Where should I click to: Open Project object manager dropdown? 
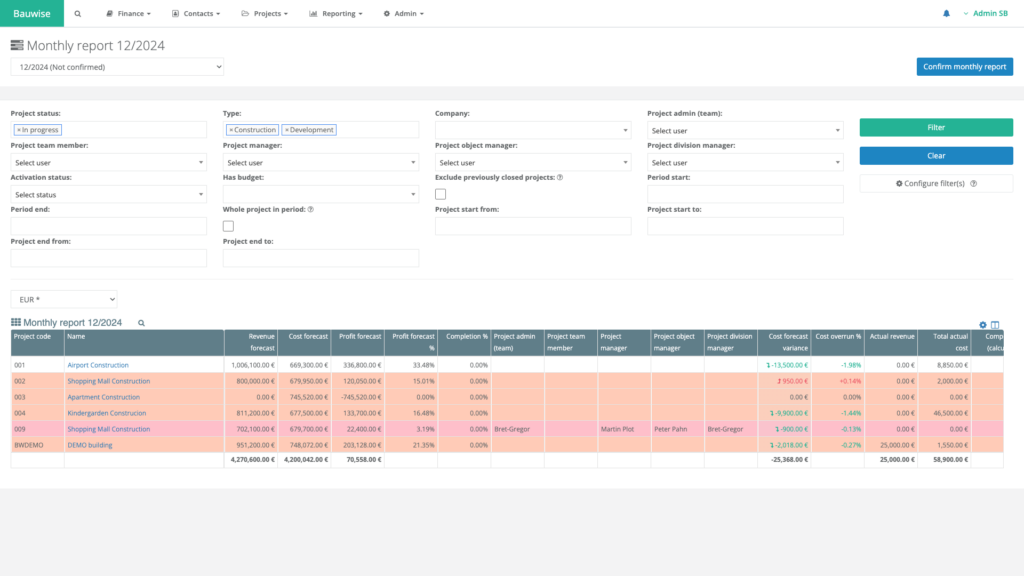pyautogui.click(x=533, y=162)
